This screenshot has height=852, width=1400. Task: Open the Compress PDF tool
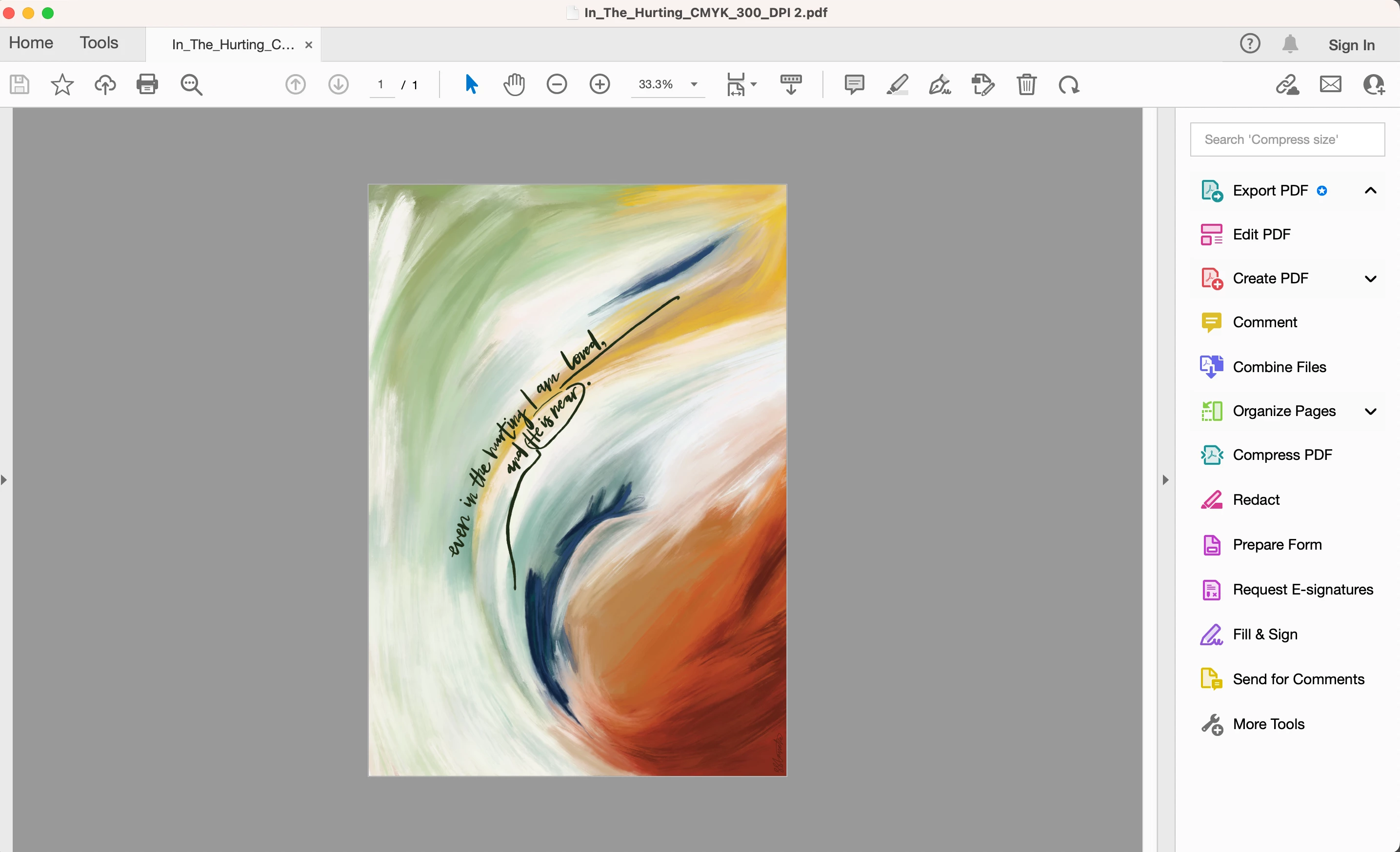(x=1282, y=455)
